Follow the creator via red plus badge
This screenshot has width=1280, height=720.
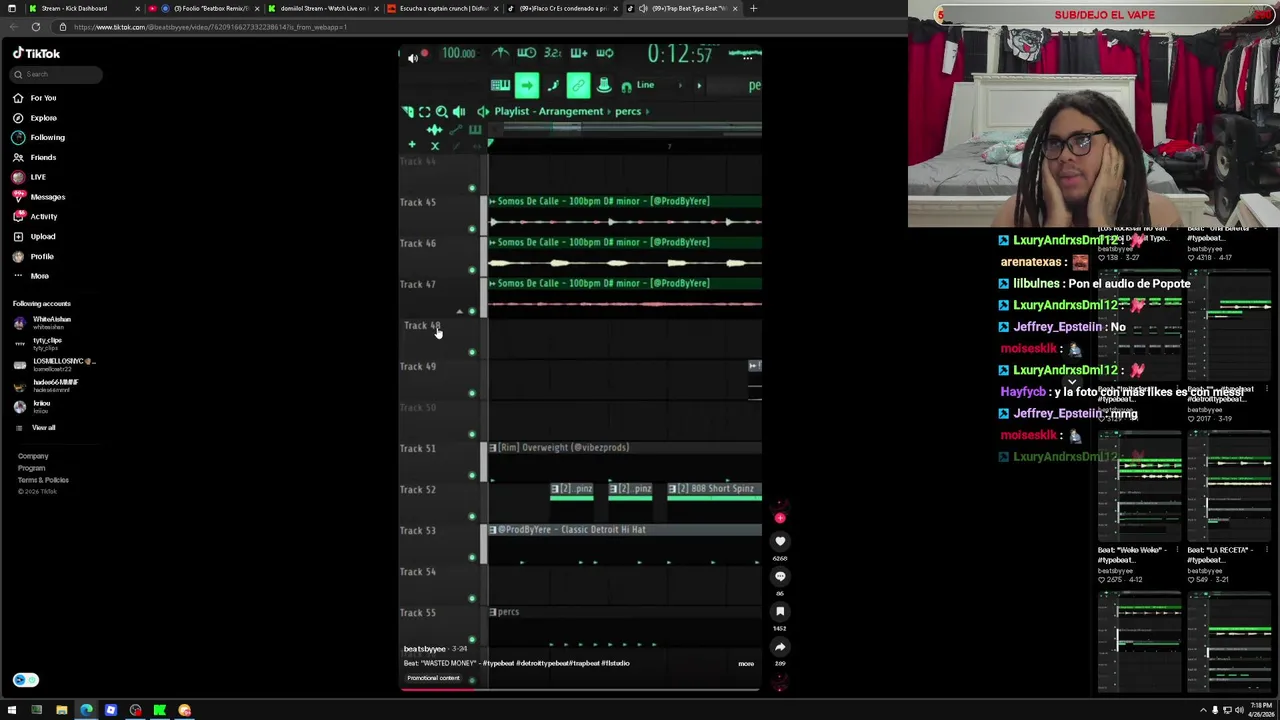(x=780, y=518)
